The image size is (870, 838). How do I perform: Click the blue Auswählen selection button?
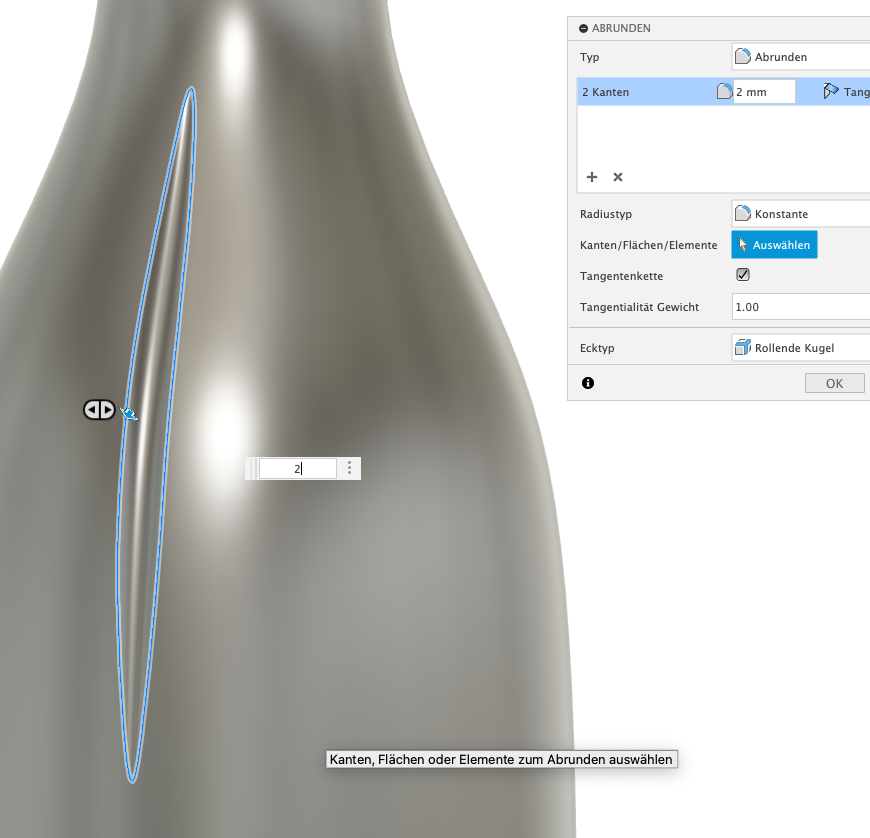click(774, 245)
